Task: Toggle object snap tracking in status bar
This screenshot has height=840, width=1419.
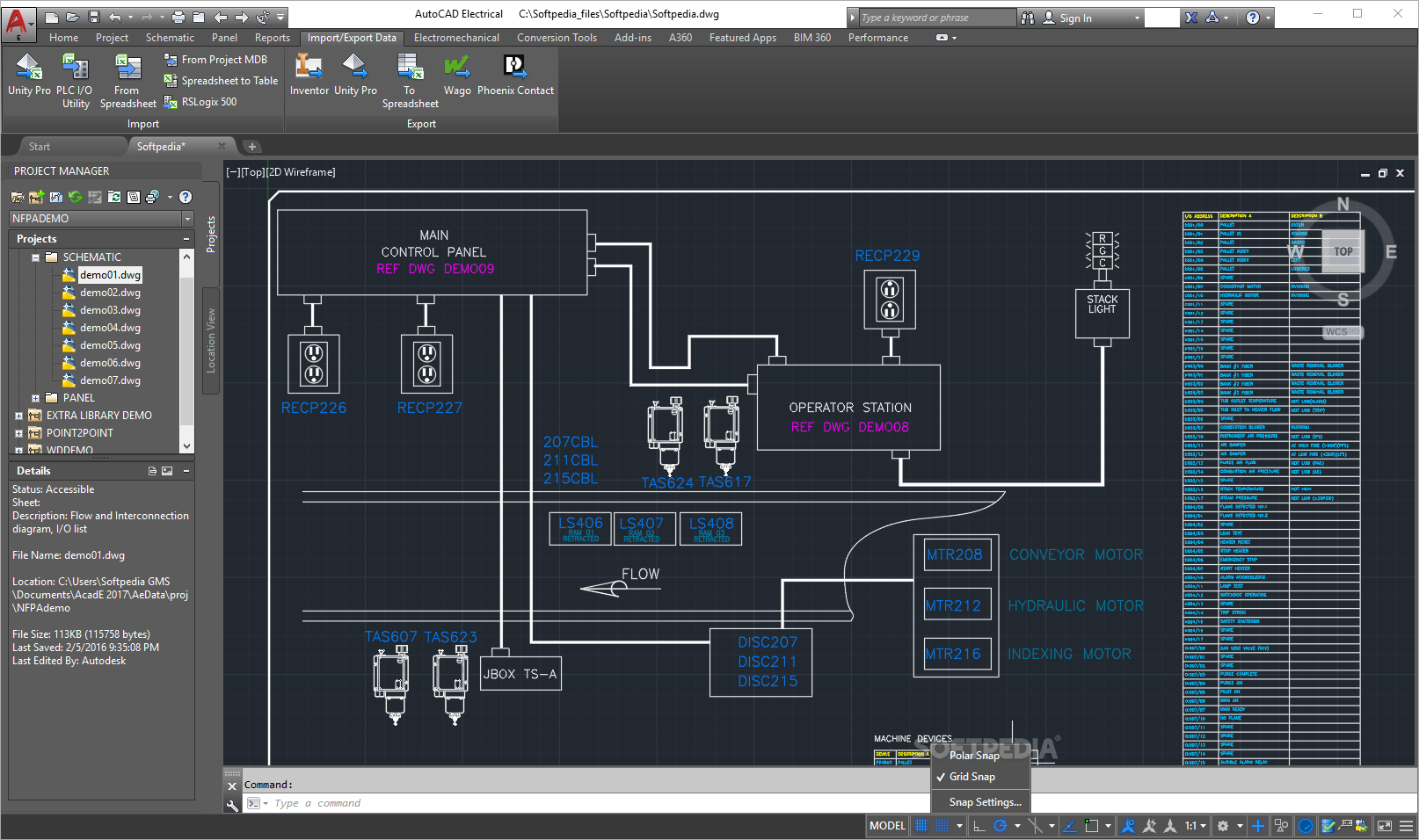Action: click(1070, 826)
